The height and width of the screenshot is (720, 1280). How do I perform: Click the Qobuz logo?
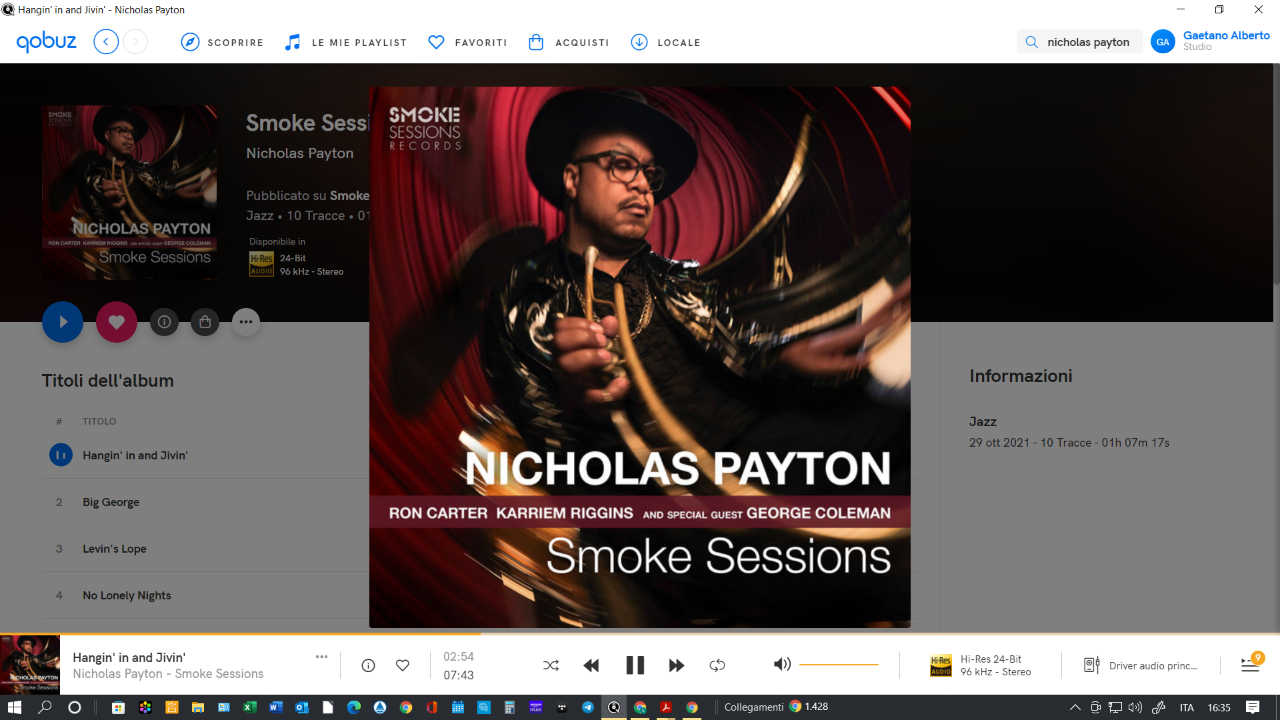coord(46,42)
